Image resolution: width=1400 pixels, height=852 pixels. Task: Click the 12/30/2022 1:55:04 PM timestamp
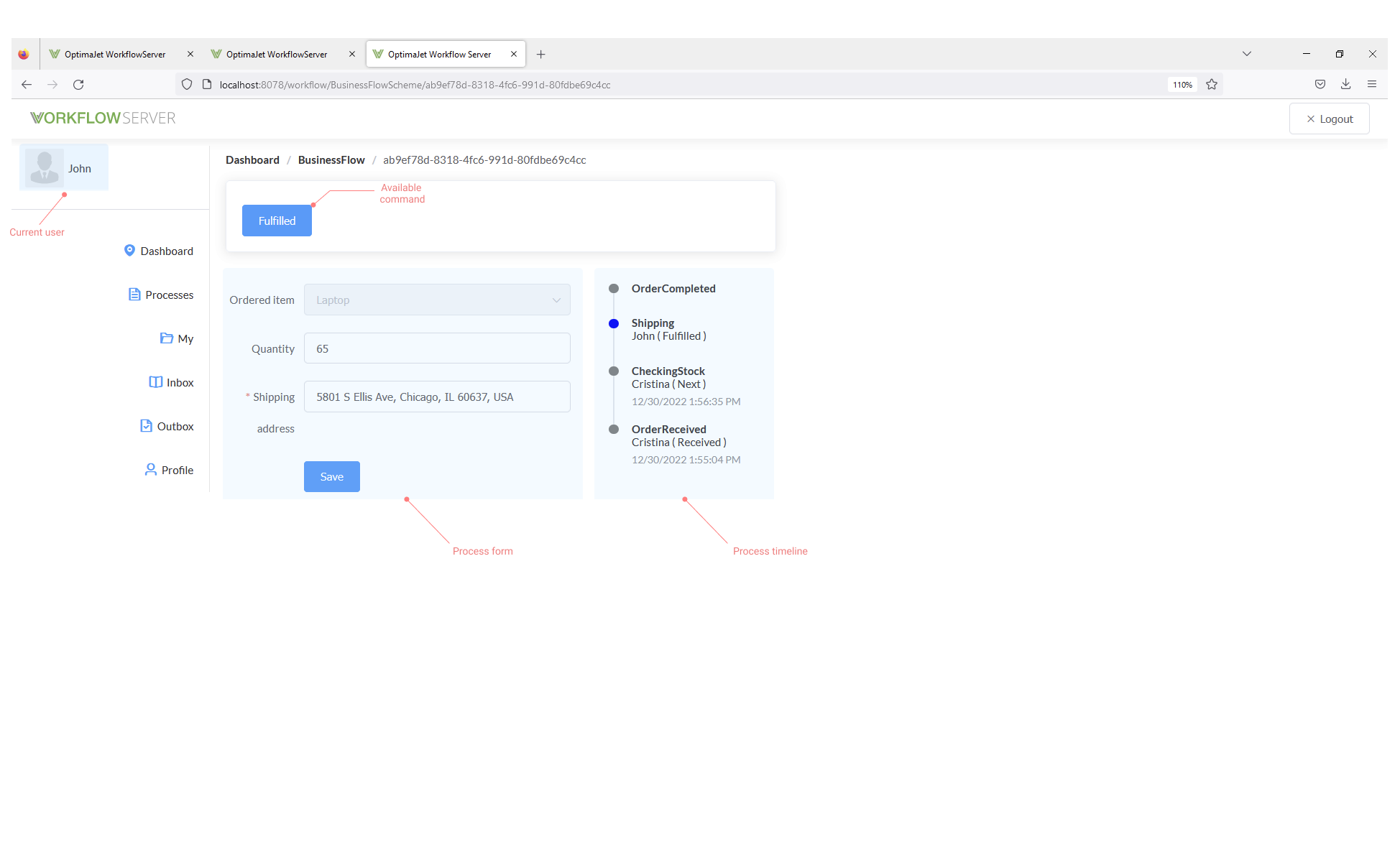tap(686, 460)
